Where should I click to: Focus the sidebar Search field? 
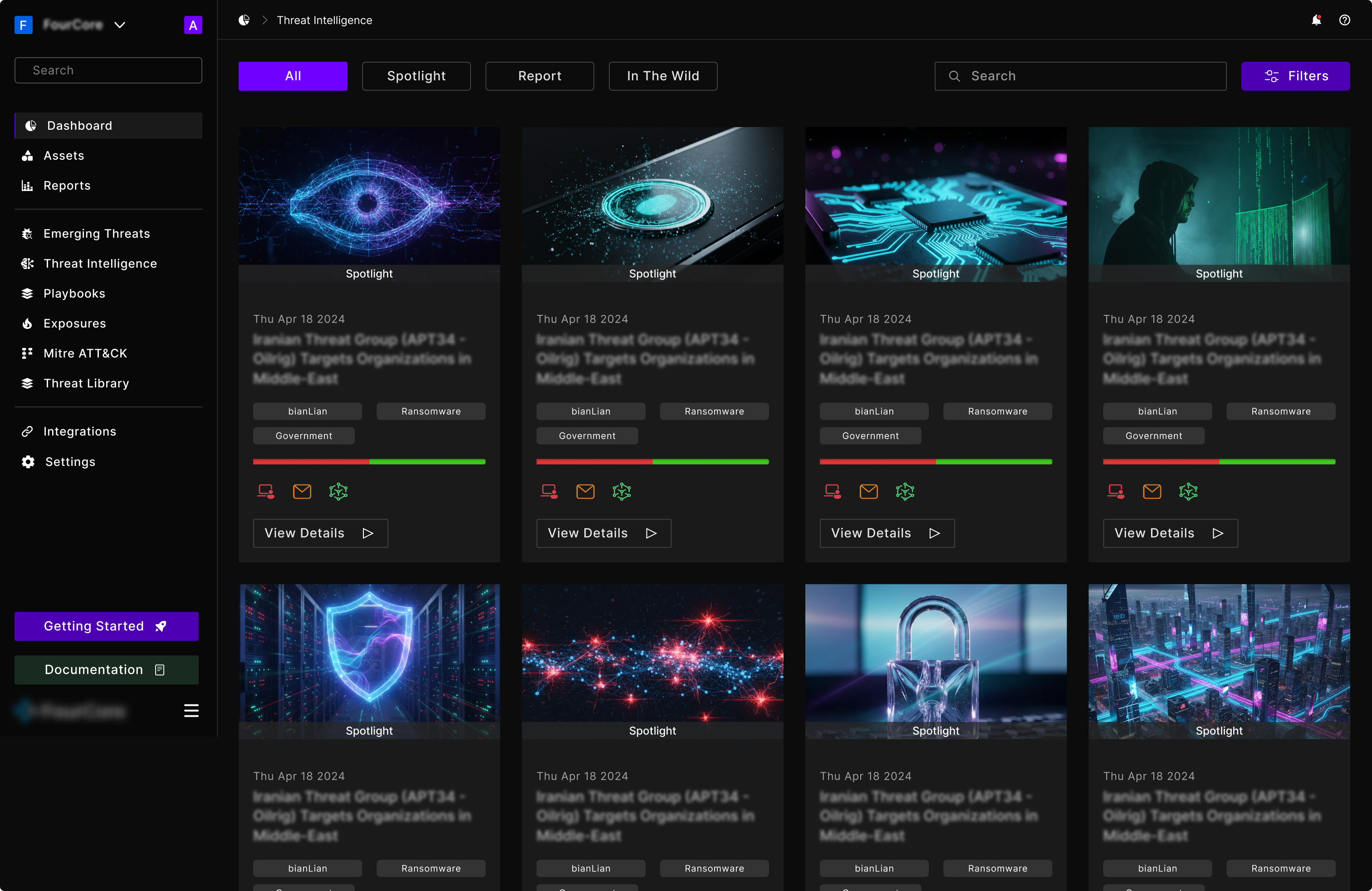108,70
